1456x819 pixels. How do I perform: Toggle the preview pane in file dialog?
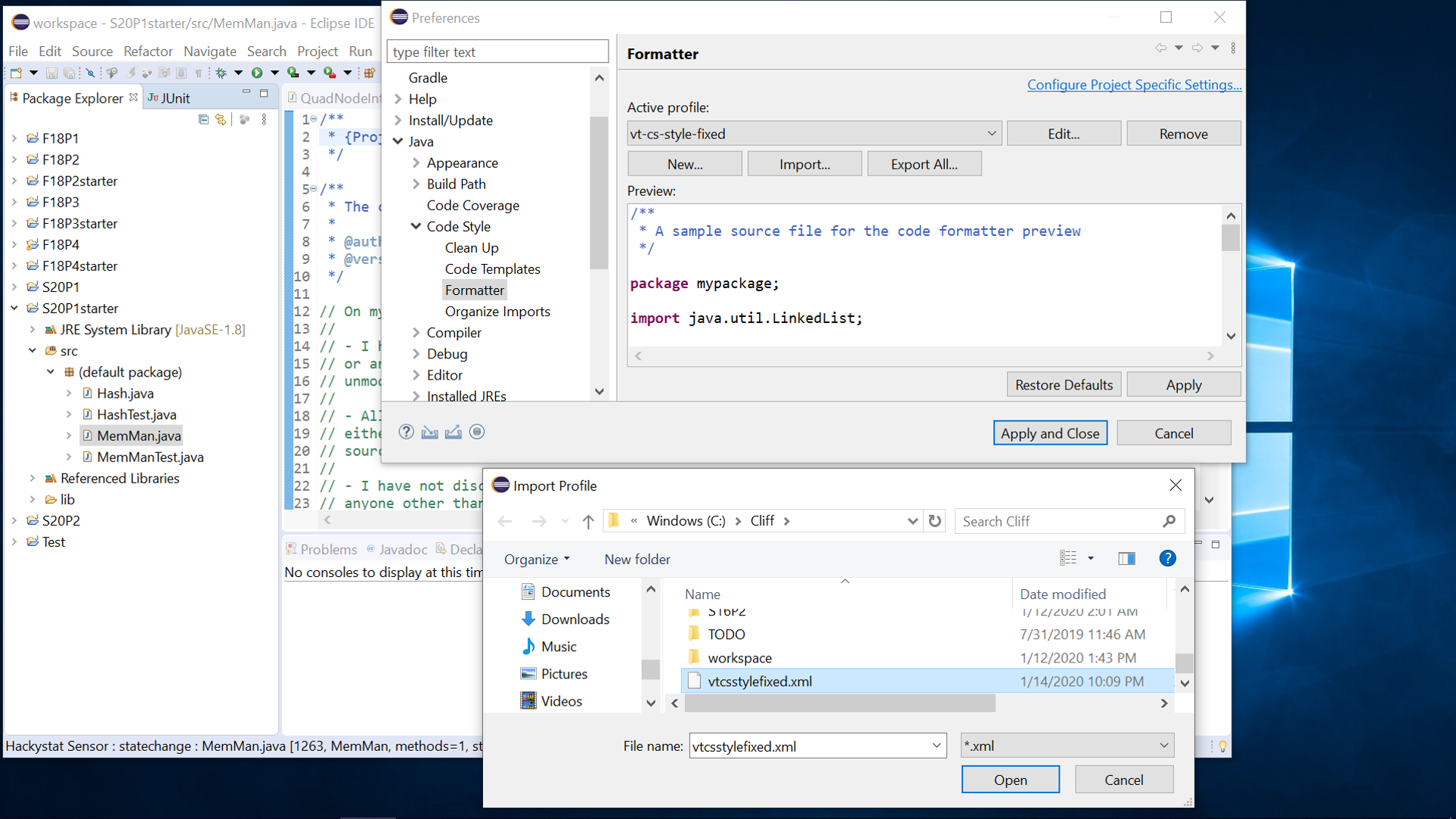(1126, 559)
